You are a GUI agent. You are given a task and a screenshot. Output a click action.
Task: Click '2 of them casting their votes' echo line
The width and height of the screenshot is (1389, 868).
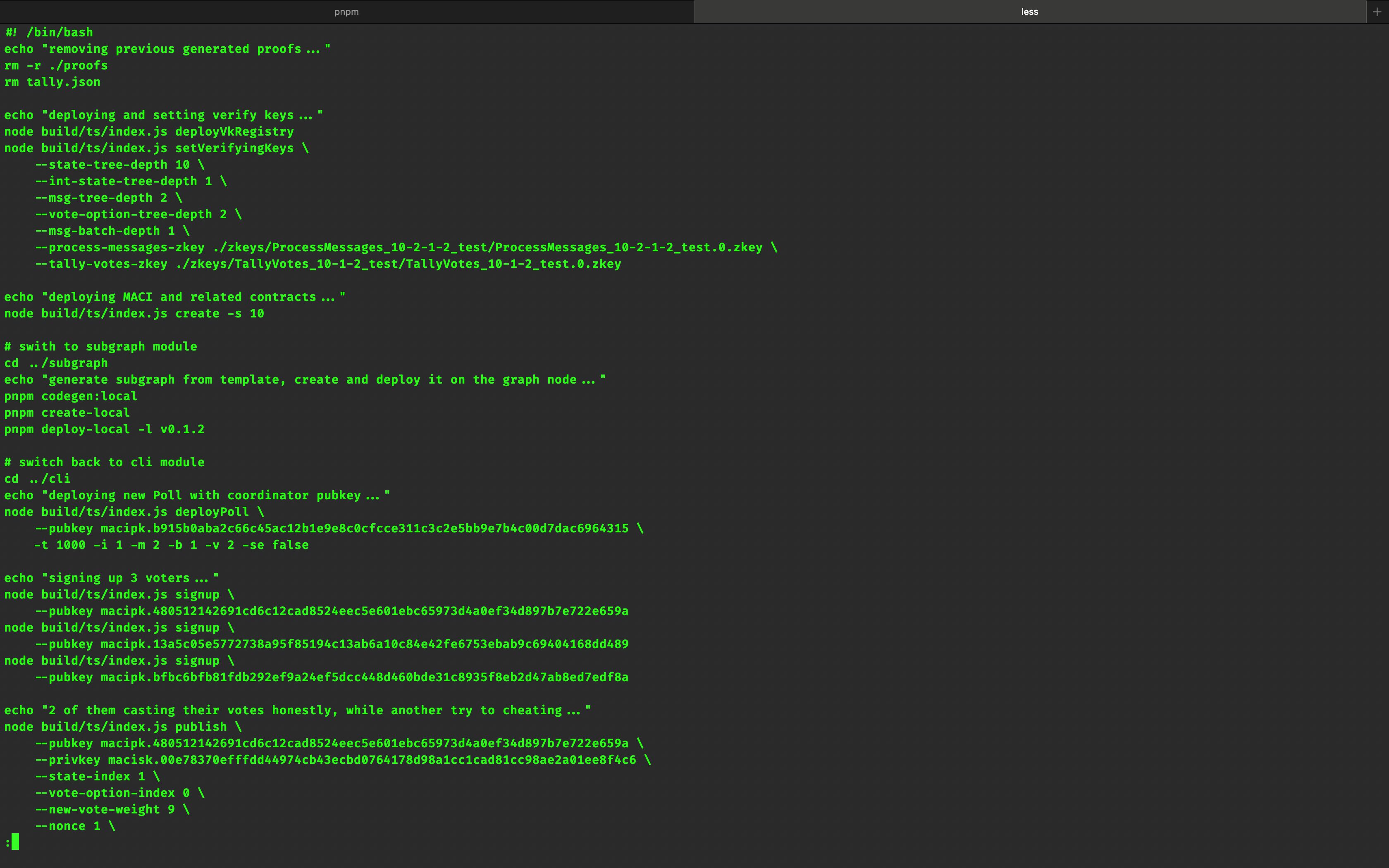(298, 710)
